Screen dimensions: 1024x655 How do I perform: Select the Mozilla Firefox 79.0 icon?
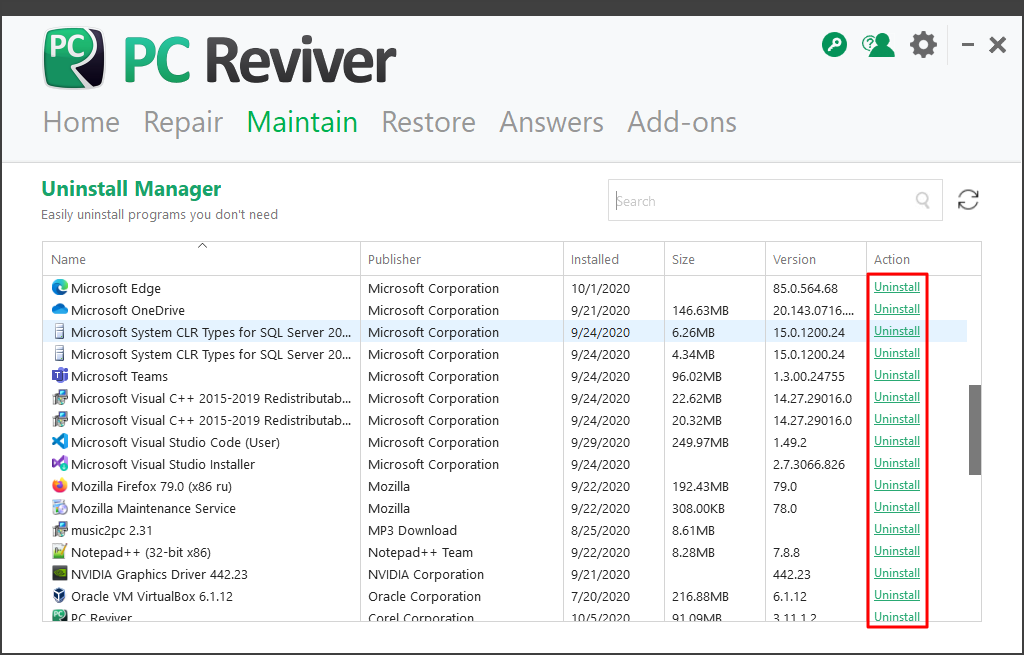59,486
